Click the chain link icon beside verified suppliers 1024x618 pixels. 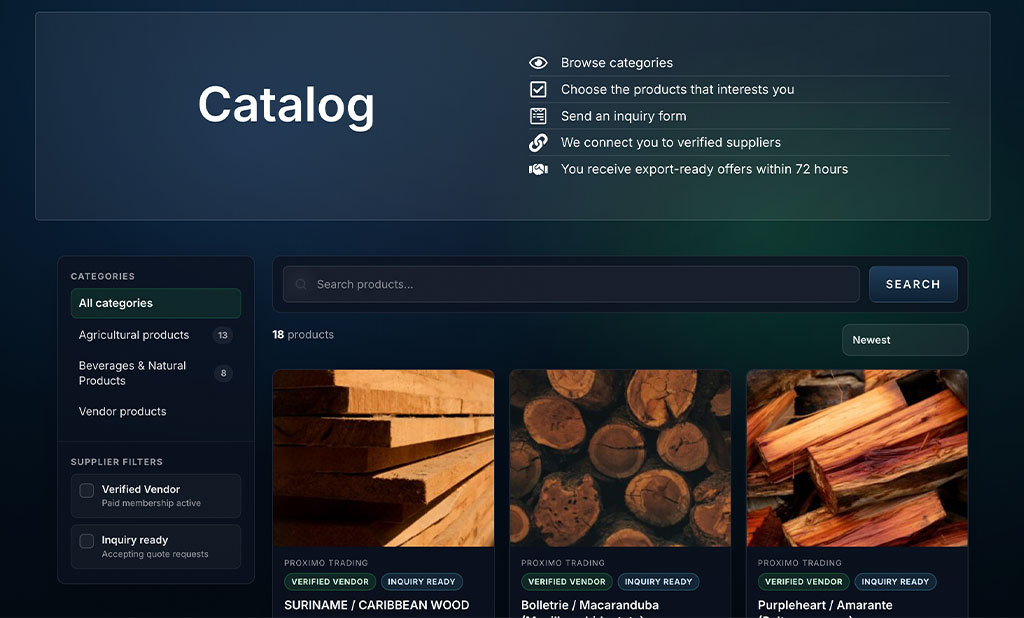(538, 142)
